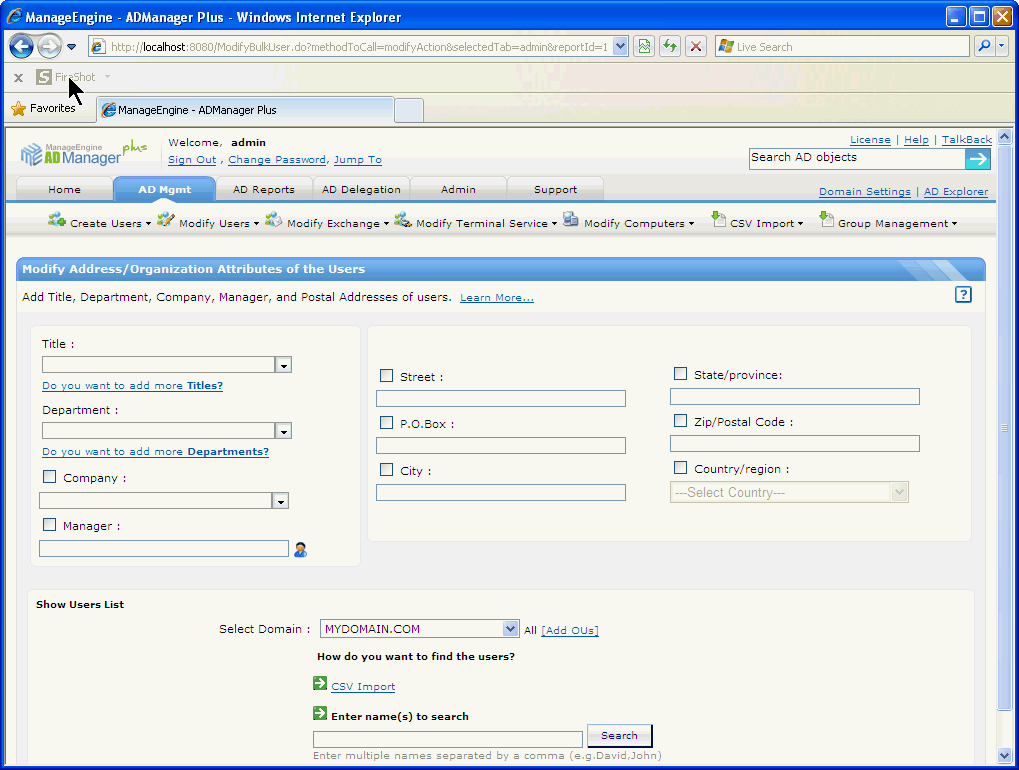Click the Stop loading red X icon

(696, 46)
